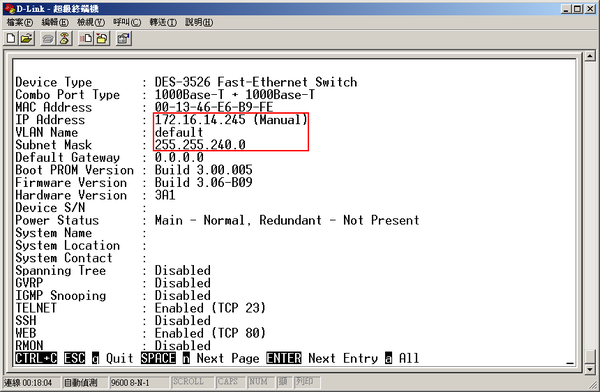Click the highlighted 'CTRL+C' key hint

(x=36, y=358)
